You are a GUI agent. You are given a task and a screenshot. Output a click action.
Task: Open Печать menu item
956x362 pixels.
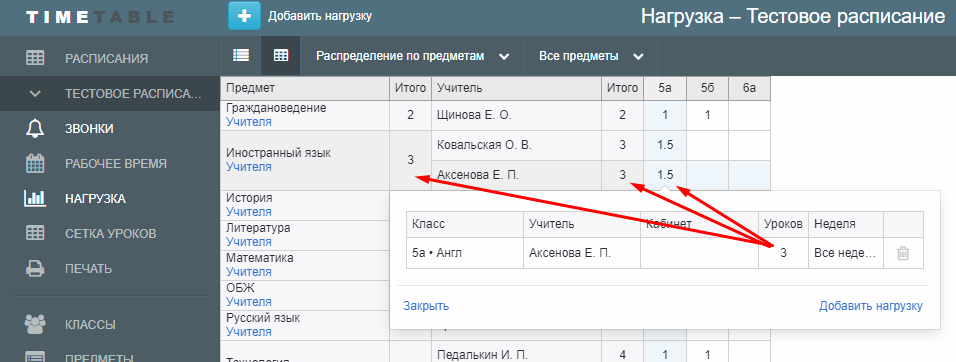click(x=88, y=268)
